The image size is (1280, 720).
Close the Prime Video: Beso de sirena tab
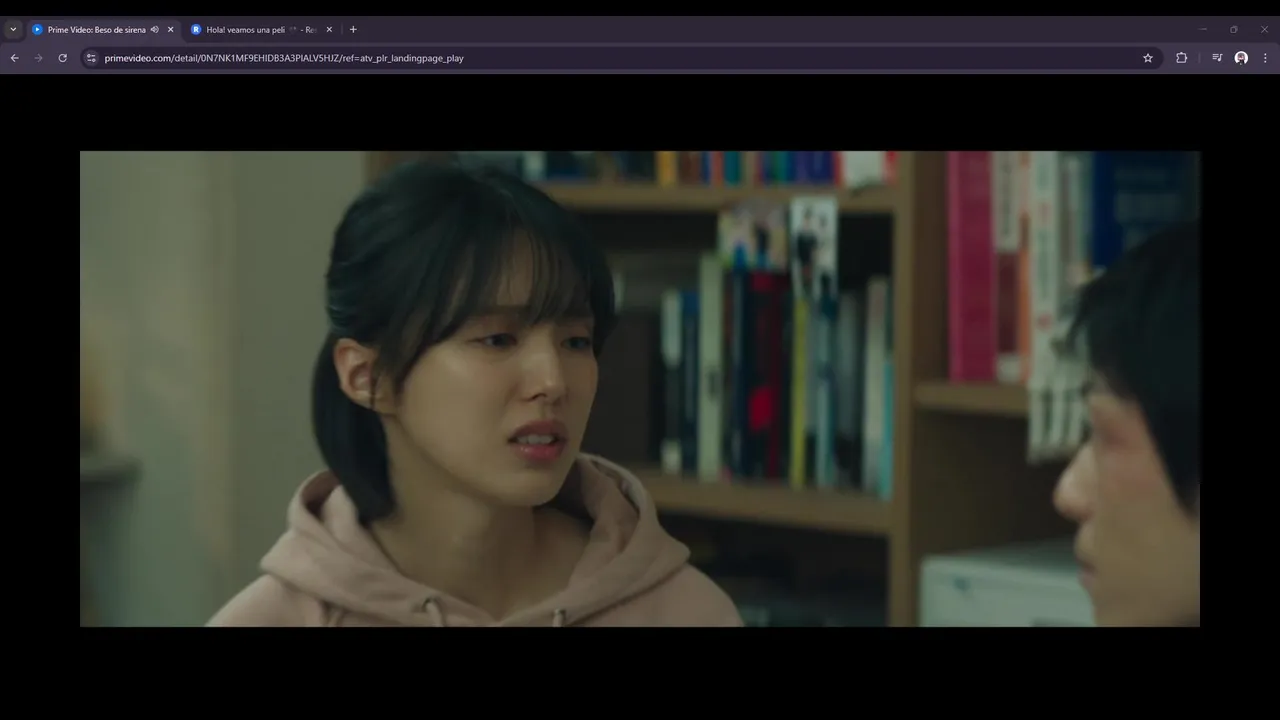point(170,30)
